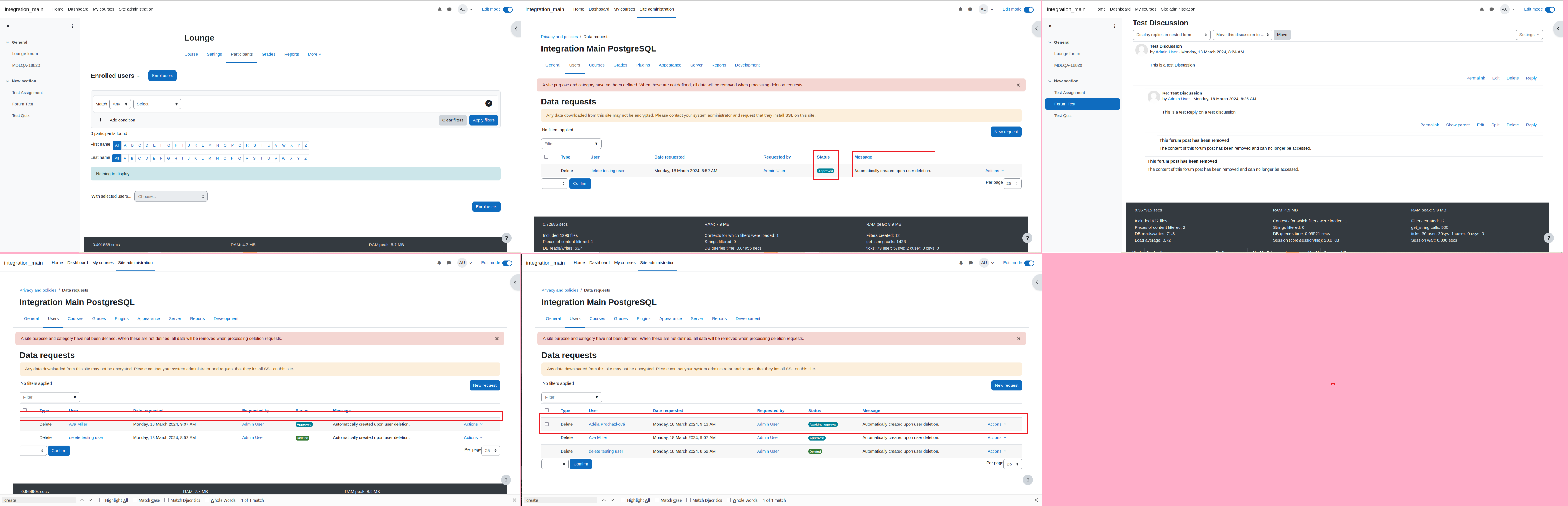Open the filter type Select dropdown
The image size is (1568, 506).
157,104
